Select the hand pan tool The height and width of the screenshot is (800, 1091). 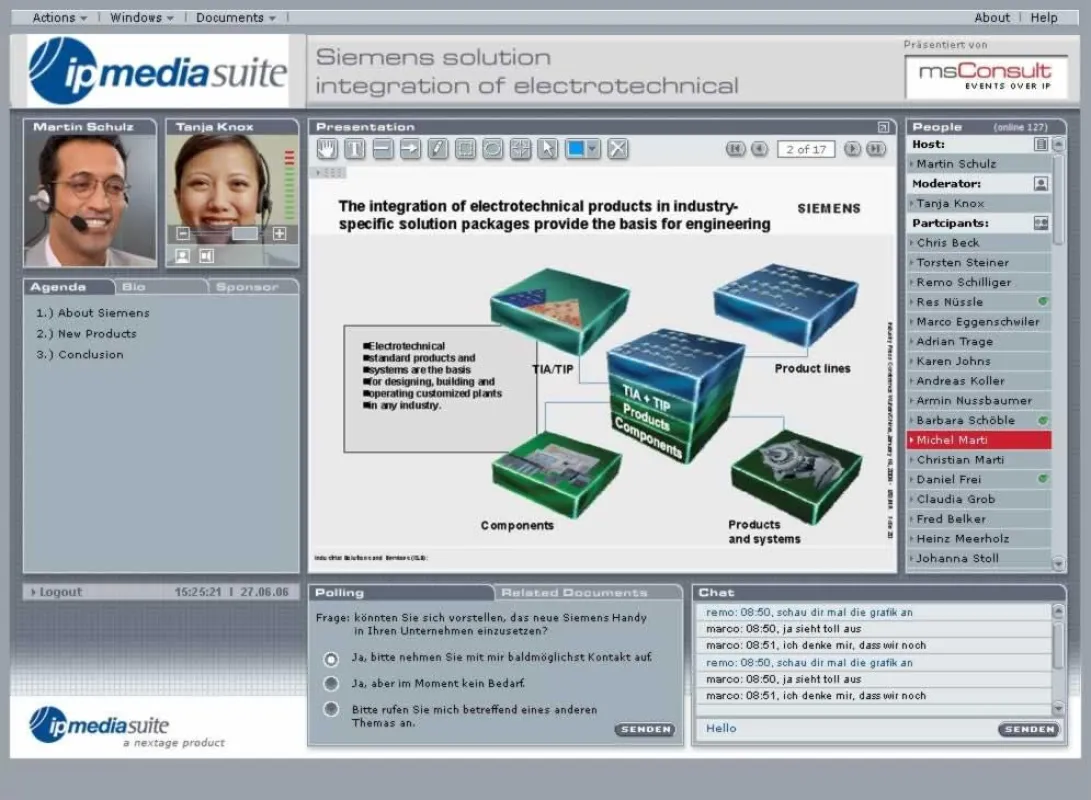click(327, 149)
